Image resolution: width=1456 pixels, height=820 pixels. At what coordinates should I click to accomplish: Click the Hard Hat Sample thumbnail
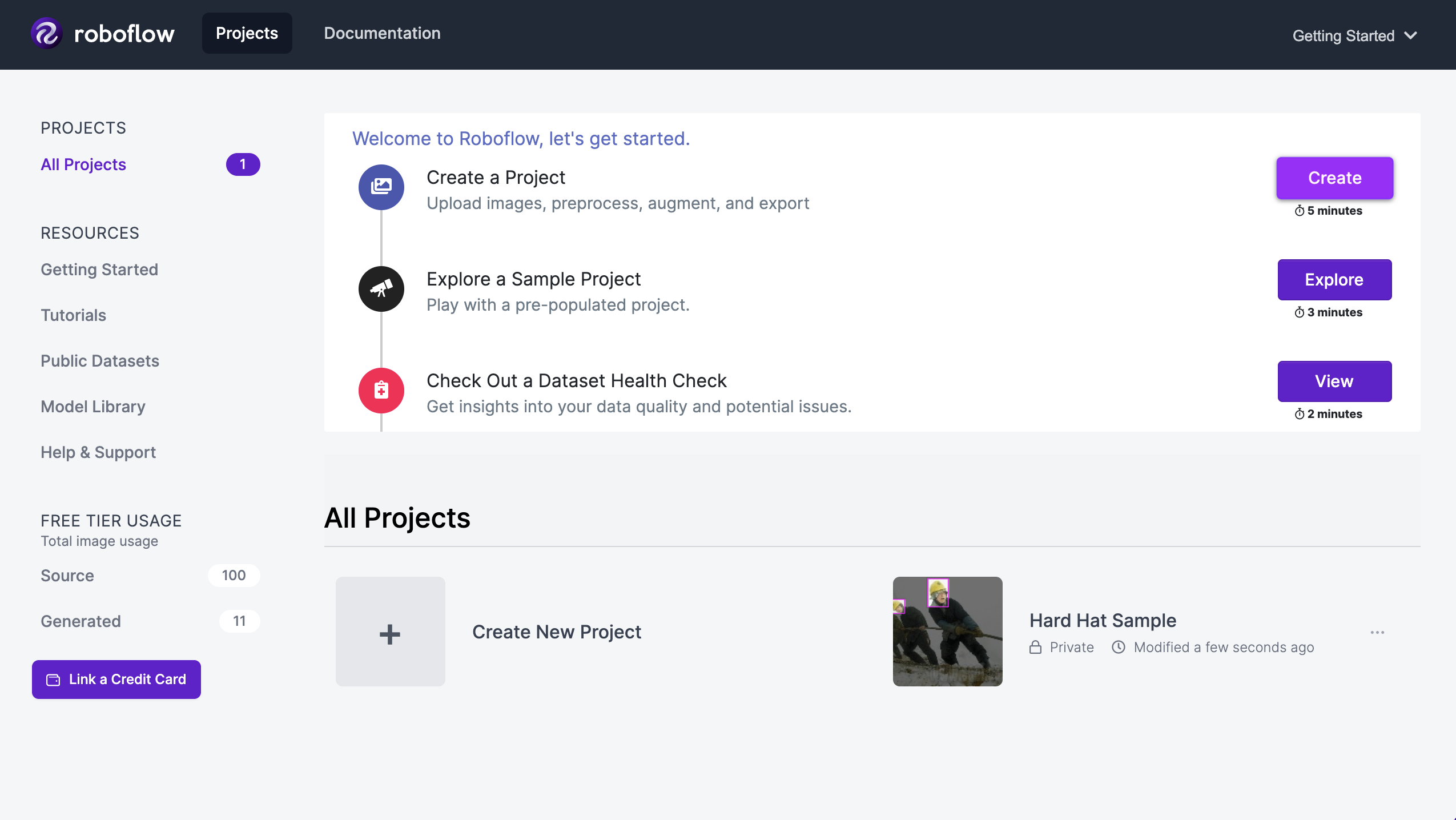(x=947, y=632)
